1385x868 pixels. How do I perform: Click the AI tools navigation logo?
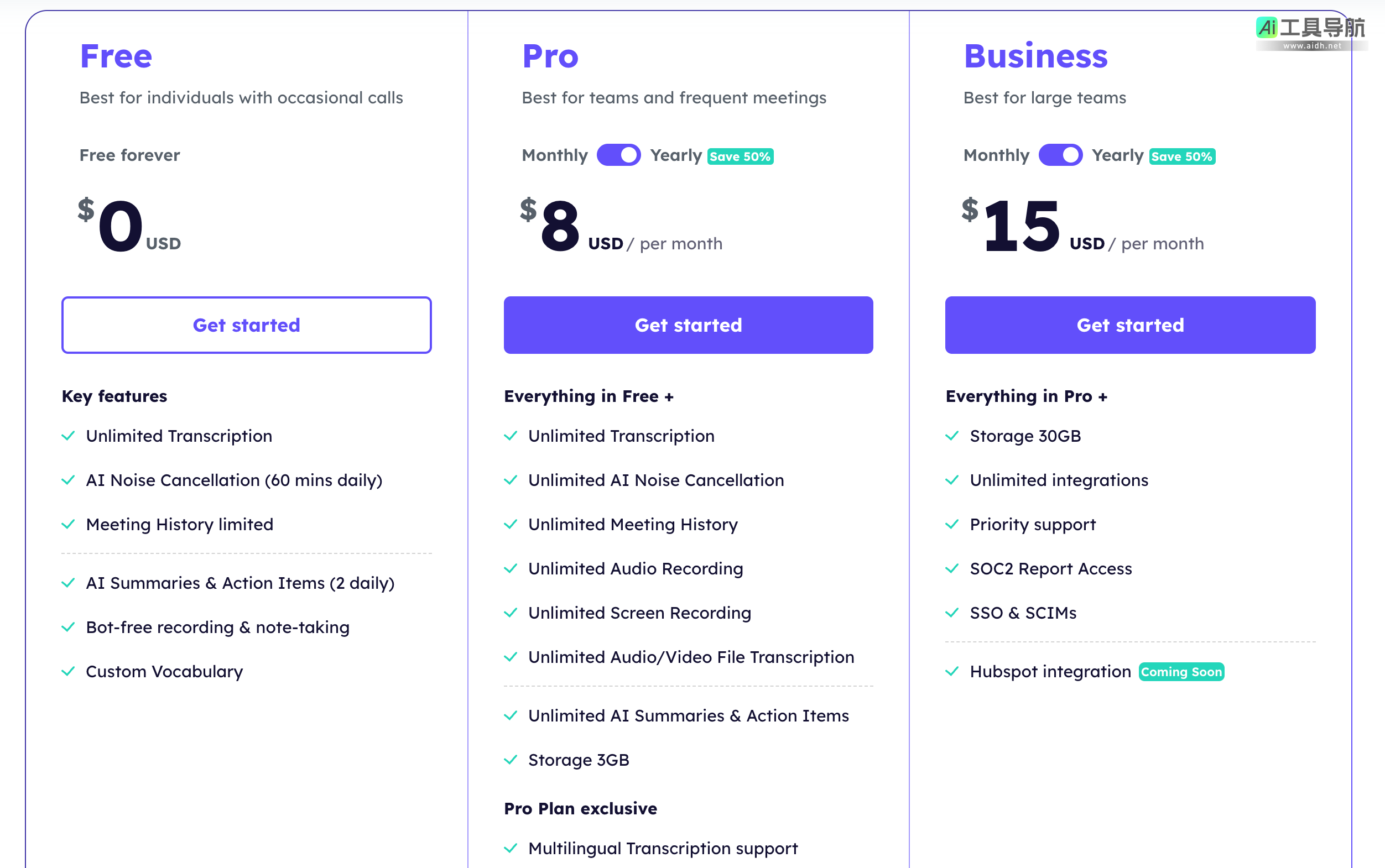1311,32
